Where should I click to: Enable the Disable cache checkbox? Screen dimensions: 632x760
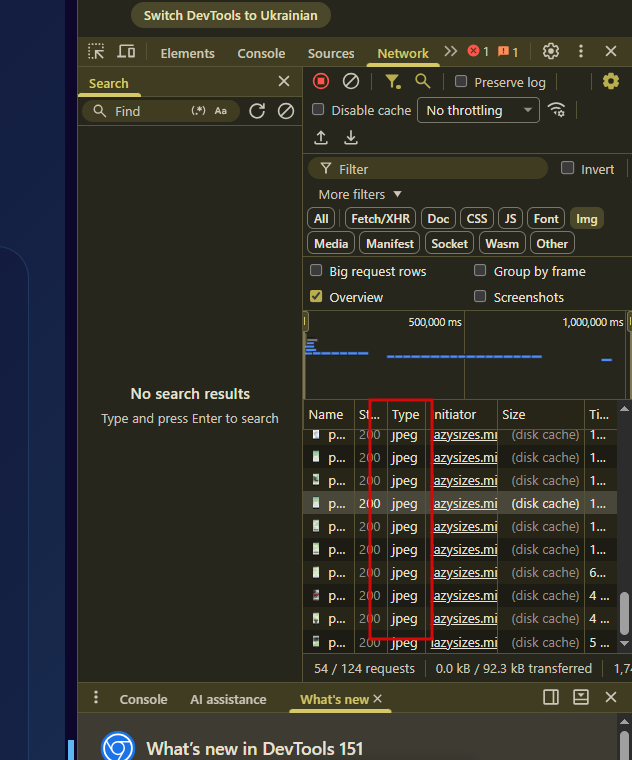tap(318, 110)
